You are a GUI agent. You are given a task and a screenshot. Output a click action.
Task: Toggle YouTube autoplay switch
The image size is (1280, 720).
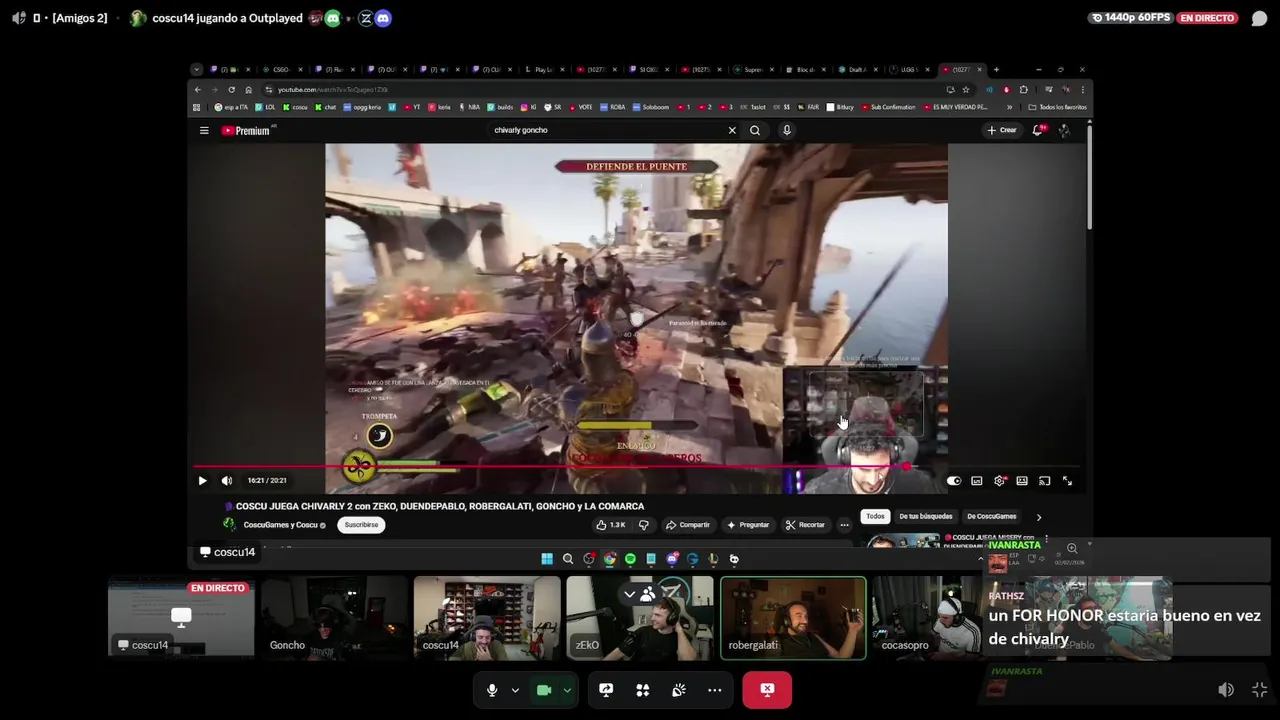[x=953, y=481]
